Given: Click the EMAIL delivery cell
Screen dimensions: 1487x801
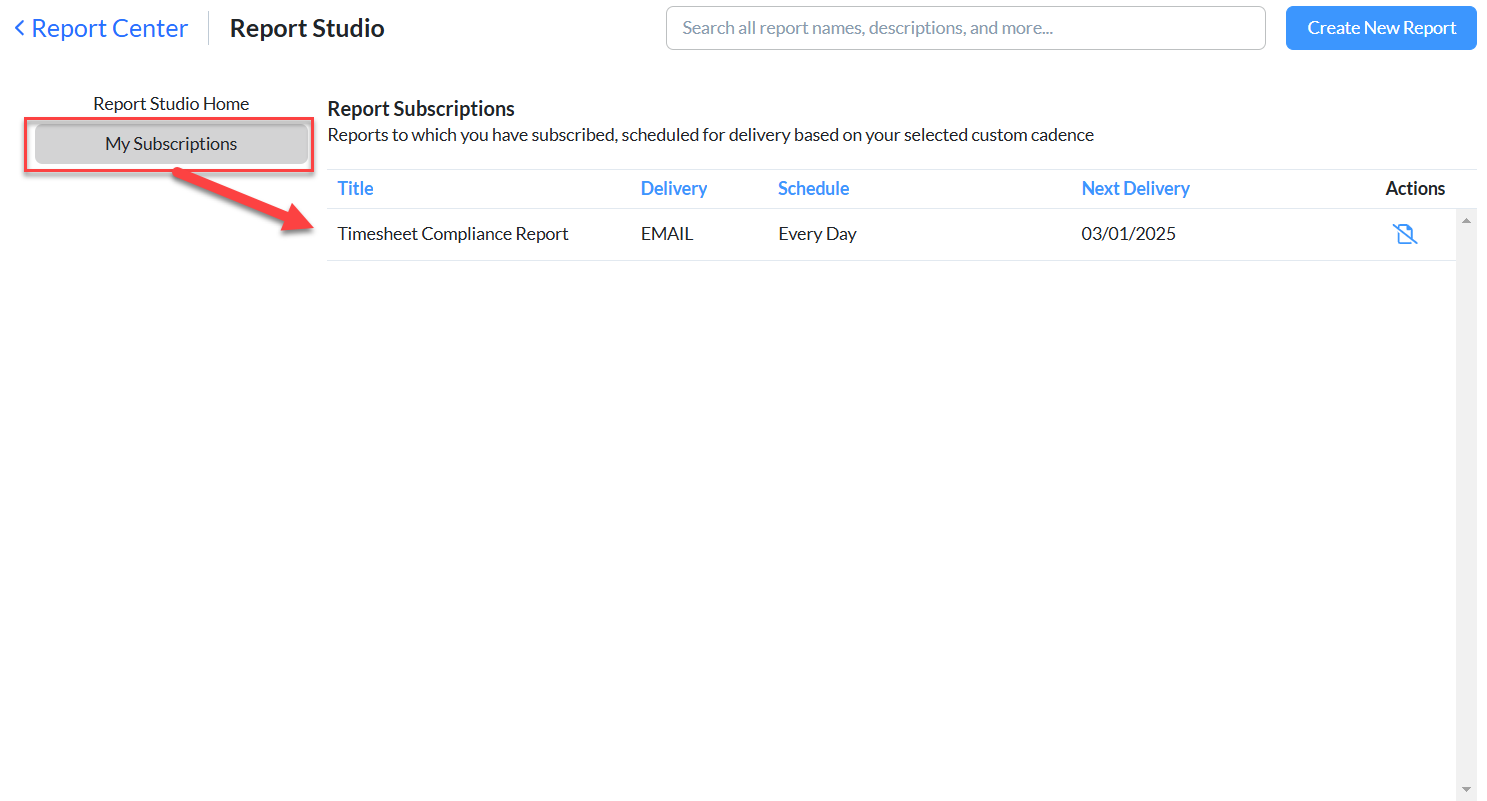Looking at the screenshot, I should tap(667, 234).
